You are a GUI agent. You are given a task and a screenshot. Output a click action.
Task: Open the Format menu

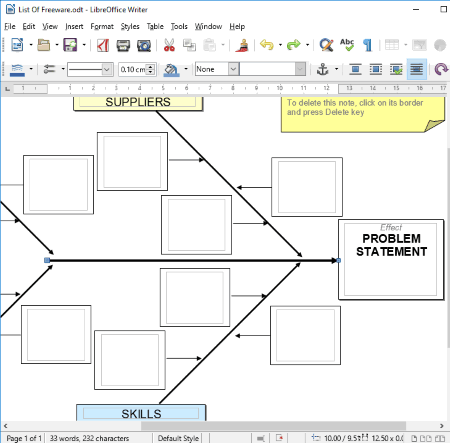click(102, 26)
